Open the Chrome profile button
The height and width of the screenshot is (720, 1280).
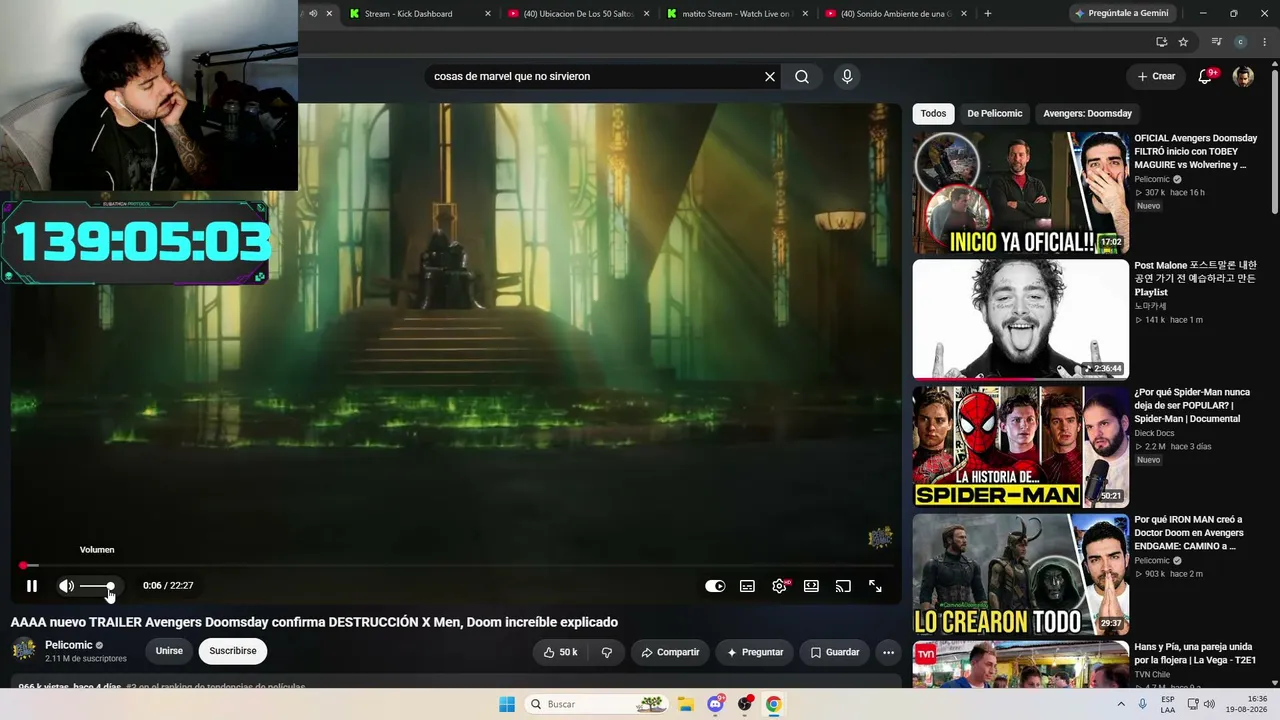pos(1241,42)
